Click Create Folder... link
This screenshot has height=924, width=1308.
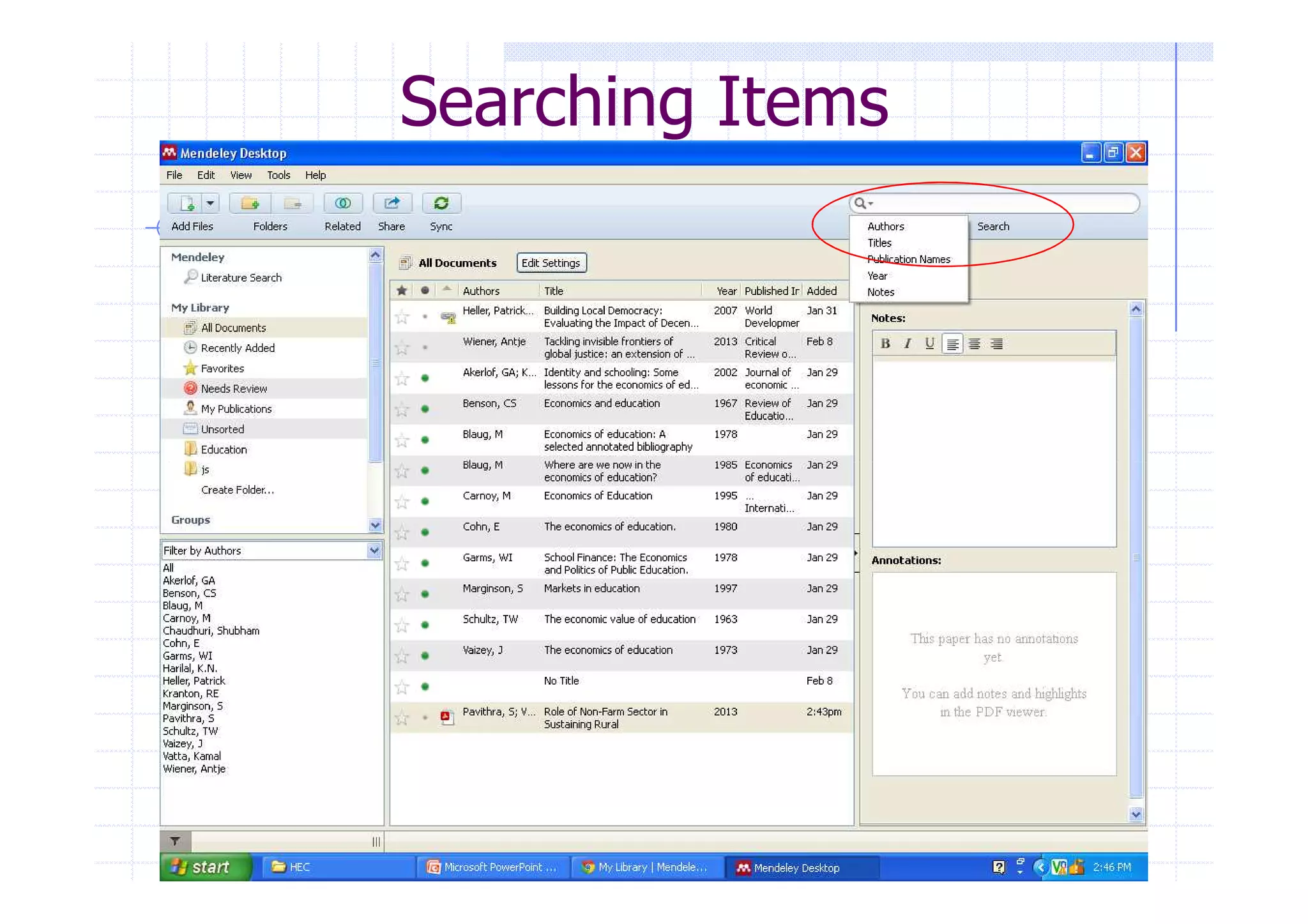click(238, 490)
